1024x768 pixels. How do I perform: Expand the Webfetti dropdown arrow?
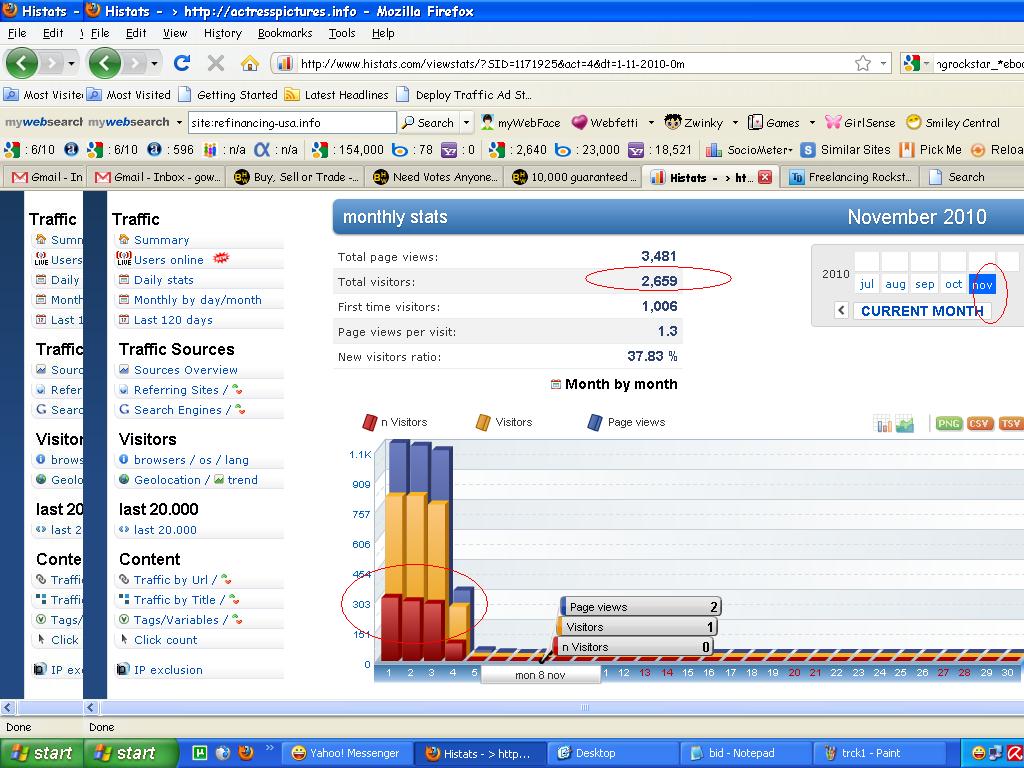pos(651,123)
